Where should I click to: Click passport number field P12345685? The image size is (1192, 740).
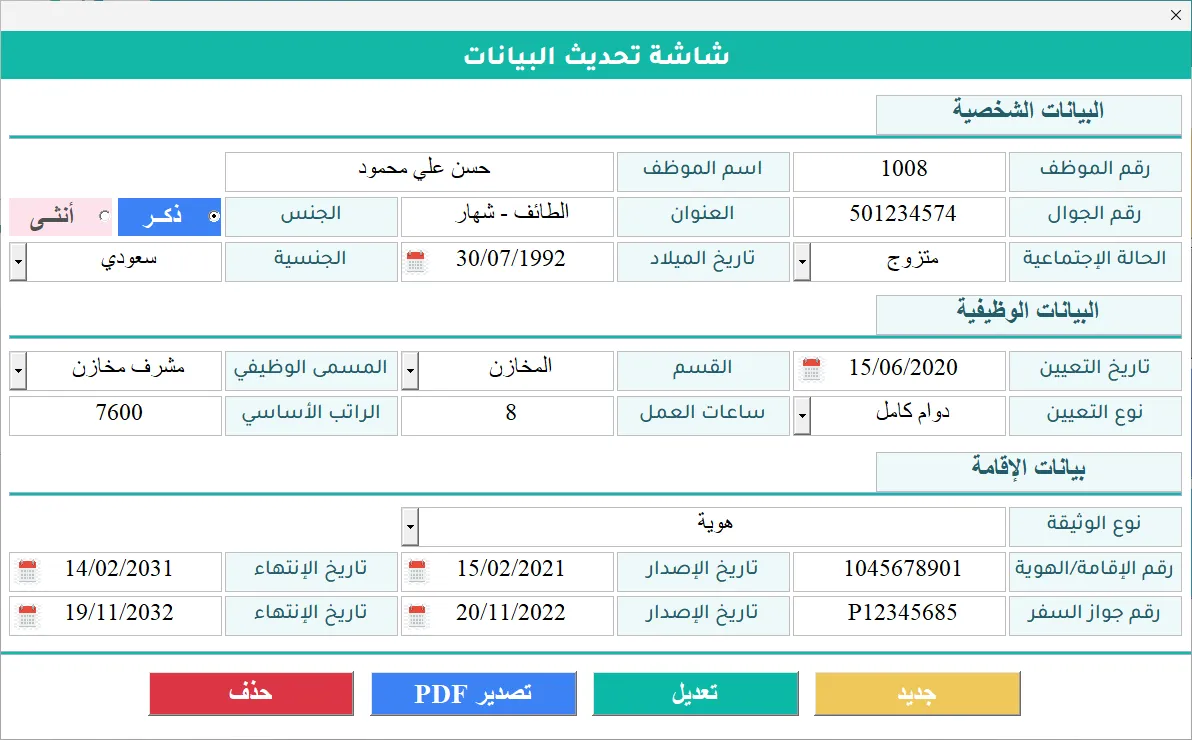[x=899, y=616]
